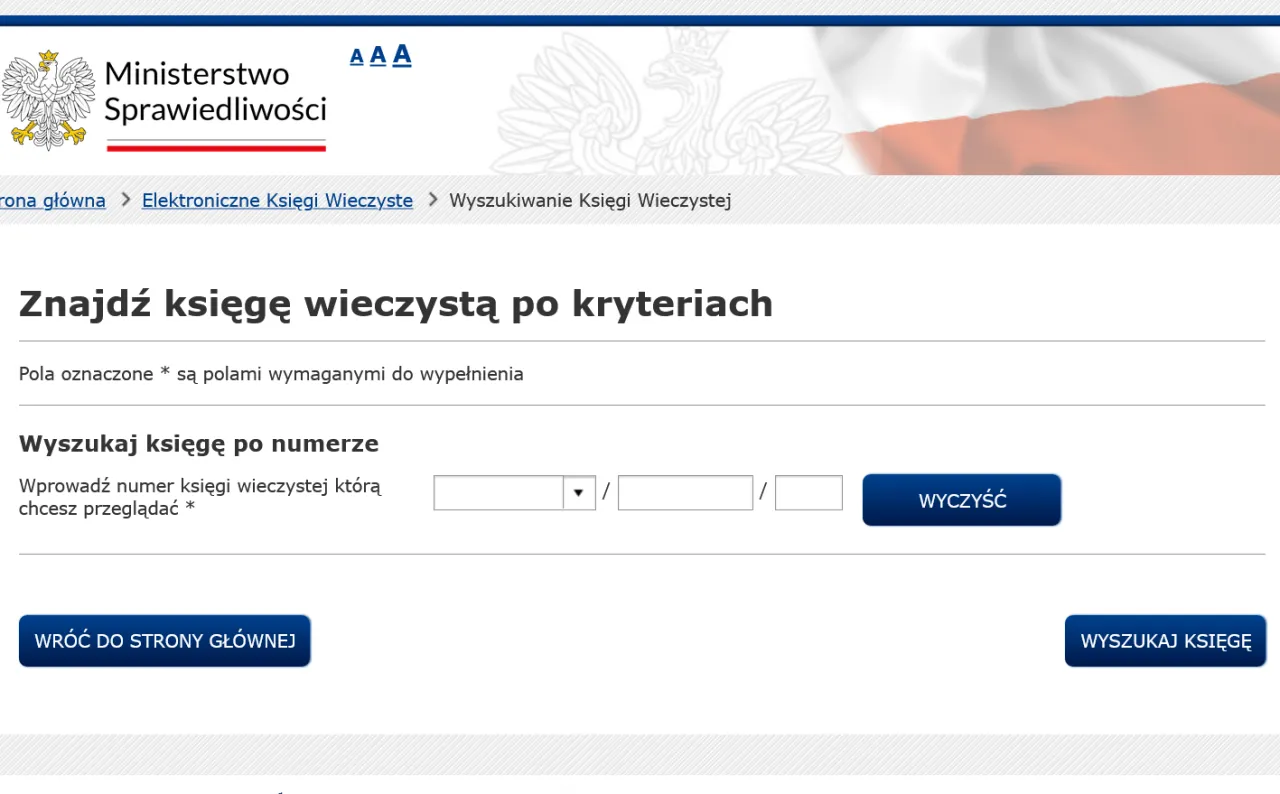Click WRÓĆ DO STRONY GŁÓWNEJ button
The width and height of the screenshot is (1280, 794).
[164, 641]
